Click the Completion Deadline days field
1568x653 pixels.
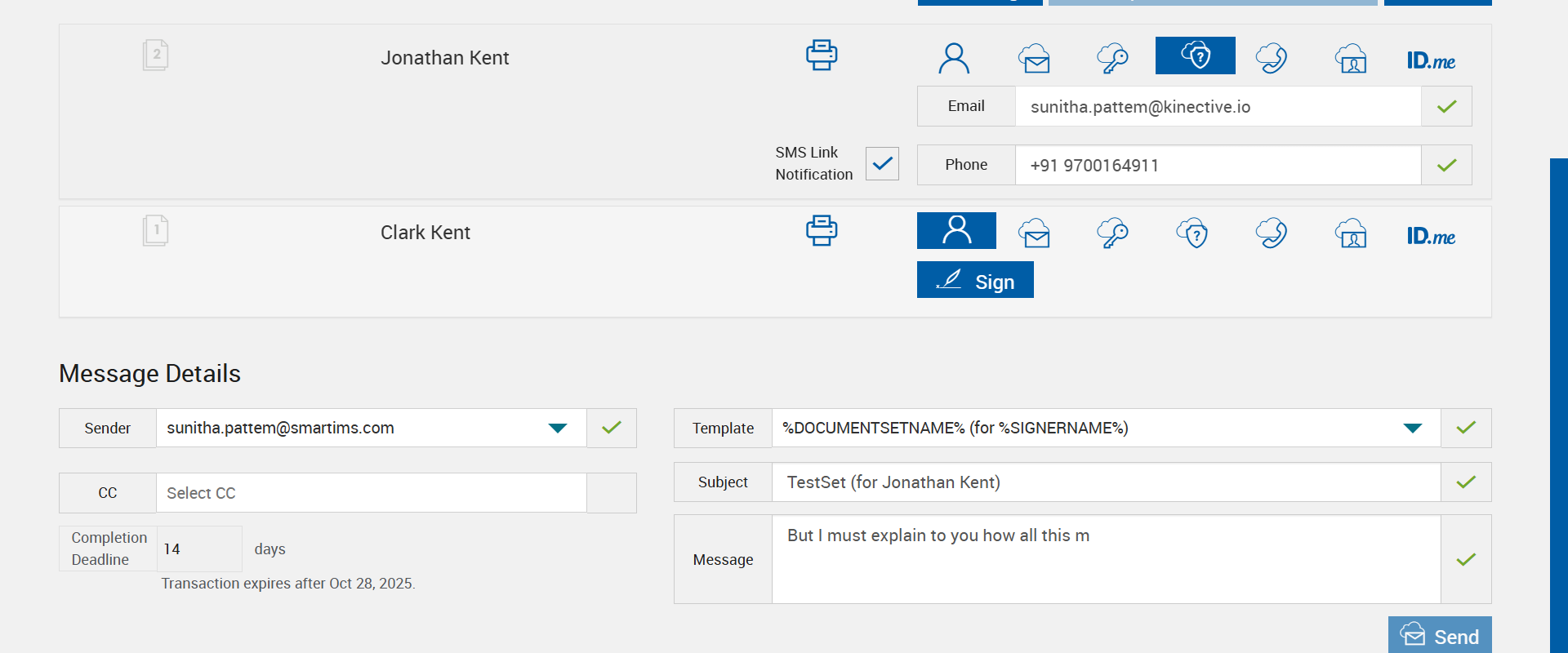(x=199, y=549)
